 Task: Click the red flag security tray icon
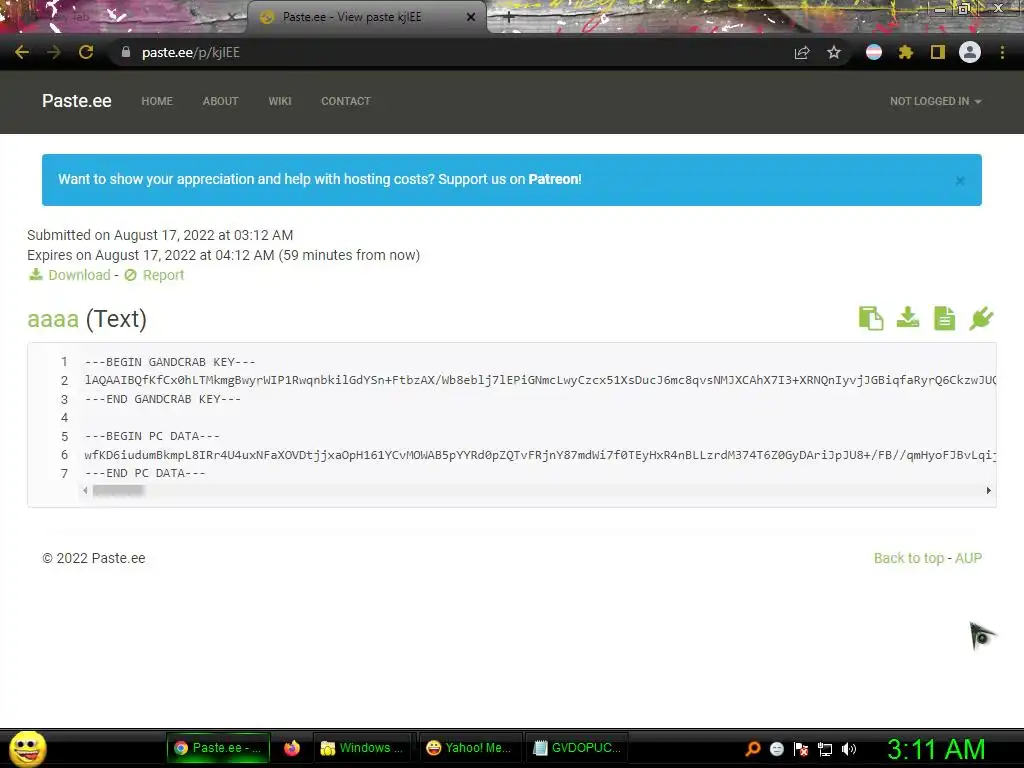coord(801,749)
